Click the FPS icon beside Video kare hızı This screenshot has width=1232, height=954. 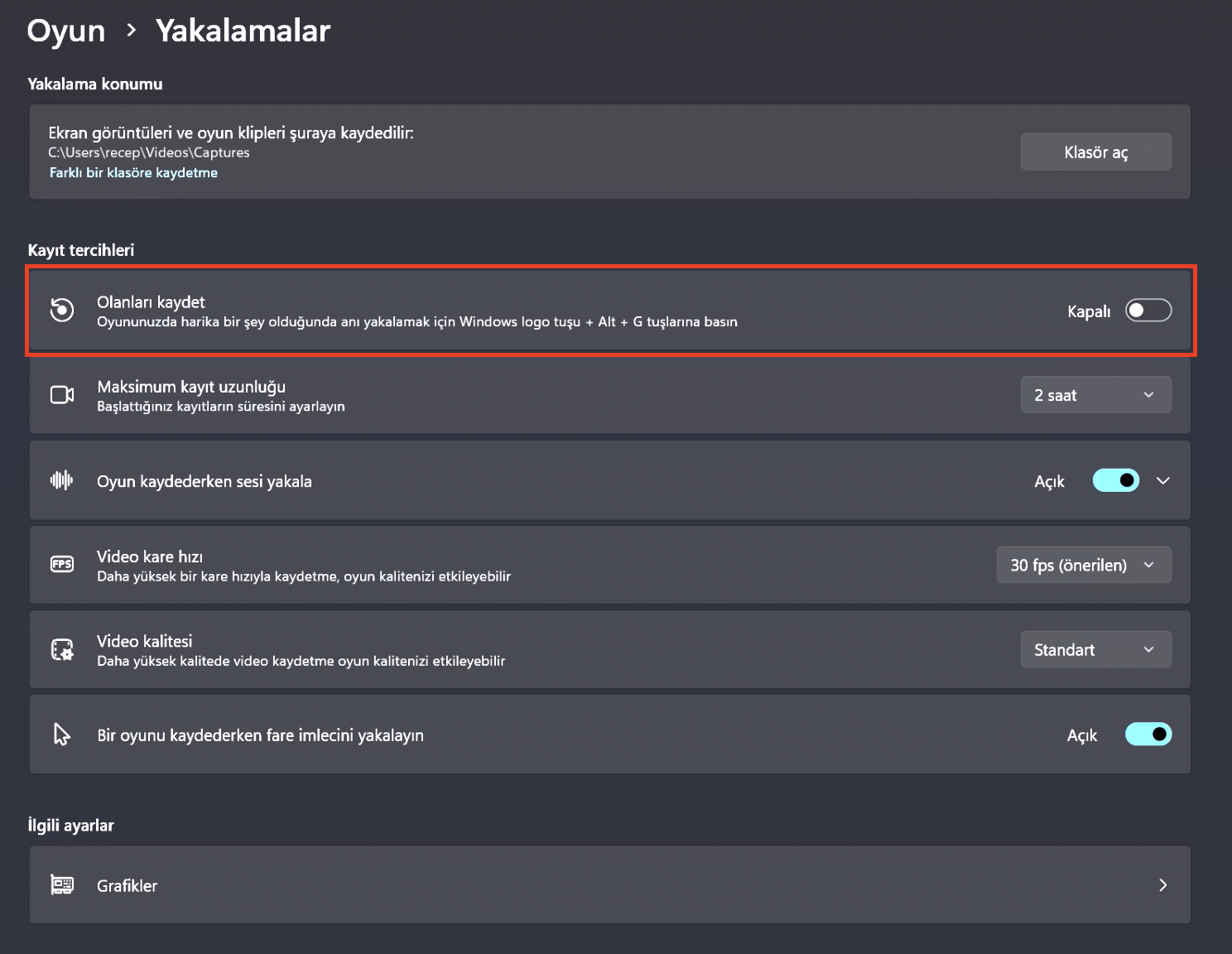[61, 564]
